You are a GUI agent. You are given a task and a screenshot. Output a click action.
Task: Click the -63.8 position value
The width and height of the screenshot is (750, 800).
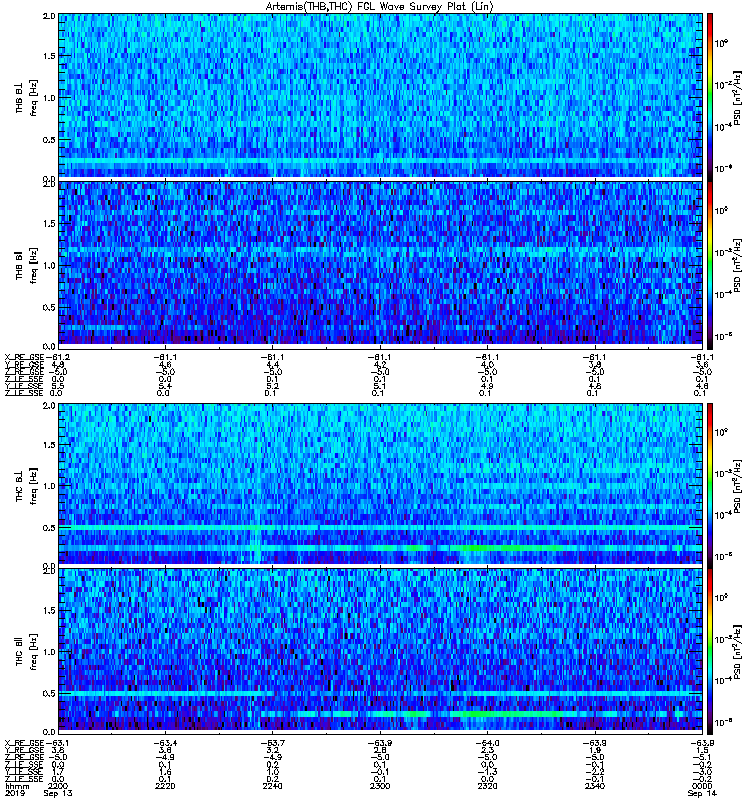tap(702, 743)
